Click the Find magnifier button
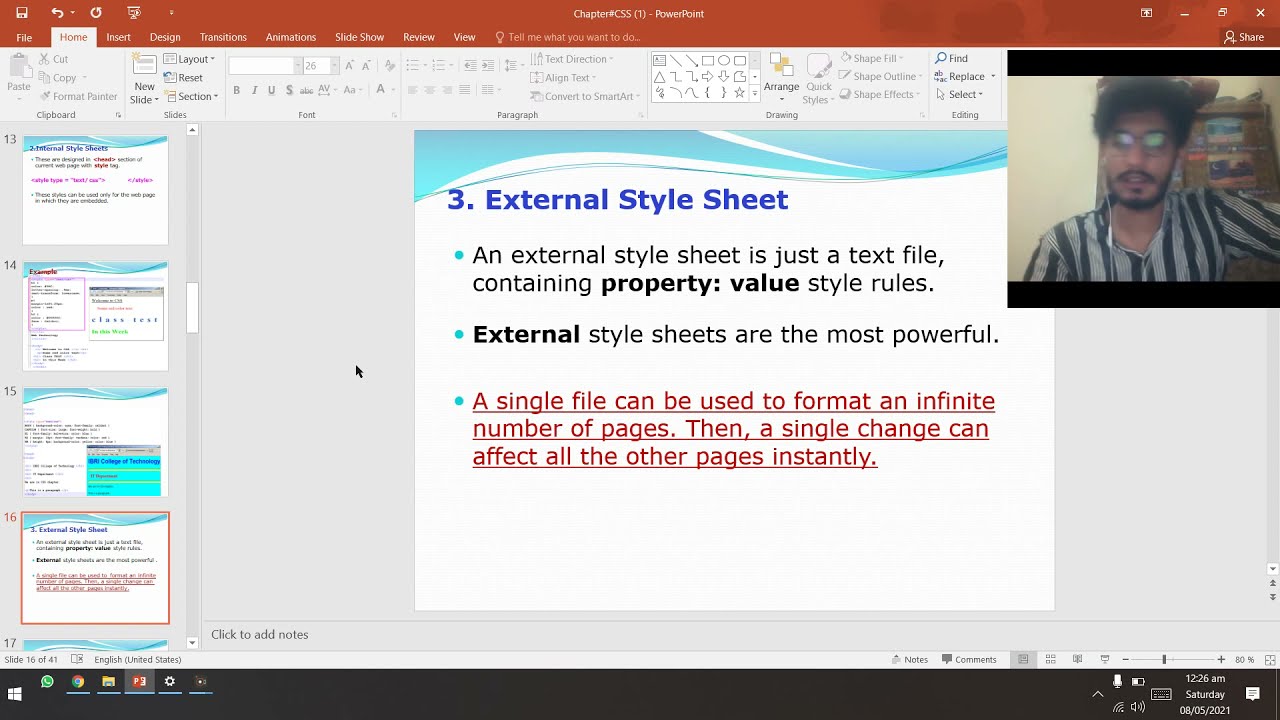Image resolution: width=1280 pixels, height=720 pixels. (x=952, y=58)
